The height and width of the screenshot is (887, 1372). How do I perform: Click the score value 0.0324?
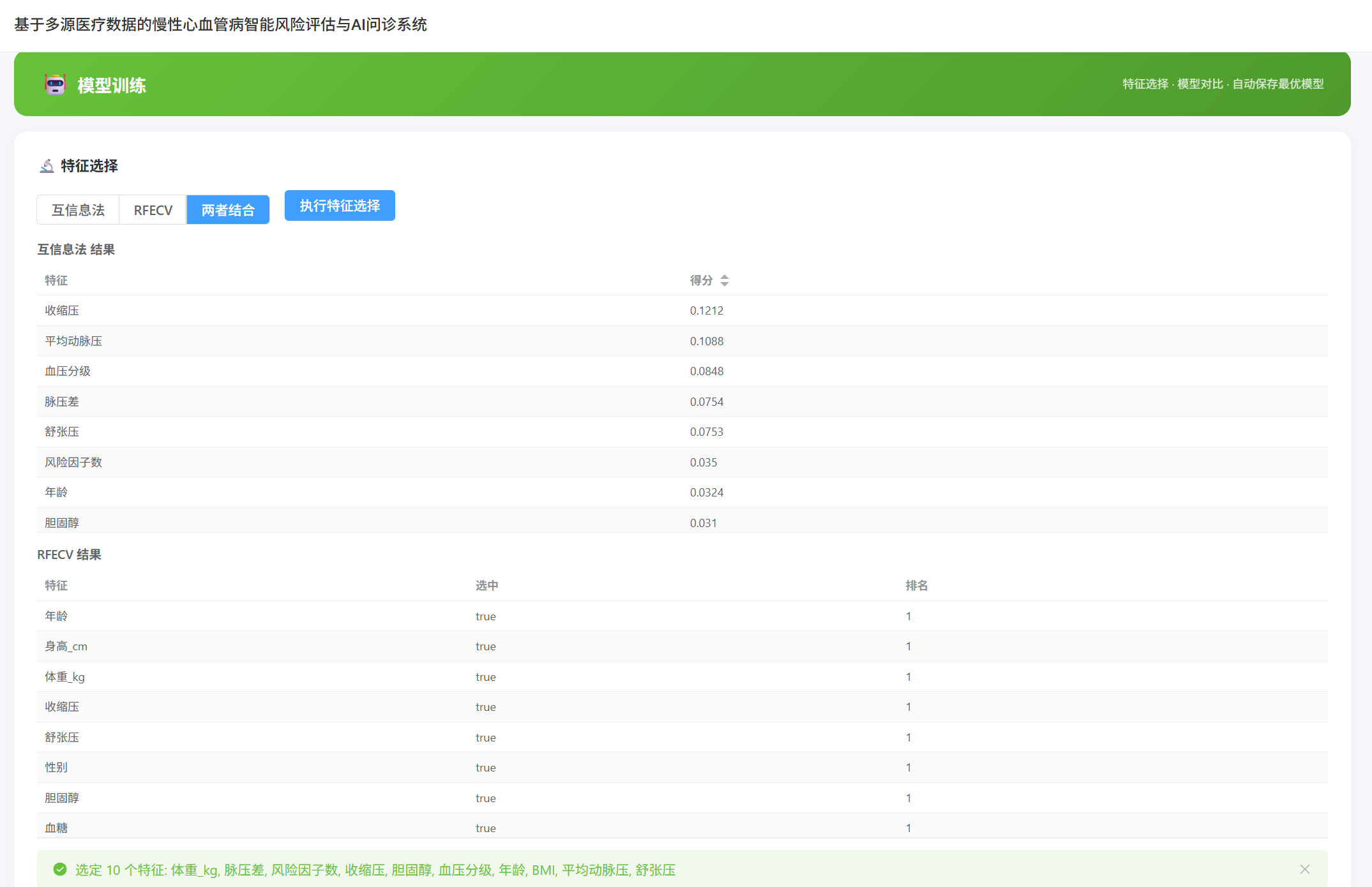706,492
